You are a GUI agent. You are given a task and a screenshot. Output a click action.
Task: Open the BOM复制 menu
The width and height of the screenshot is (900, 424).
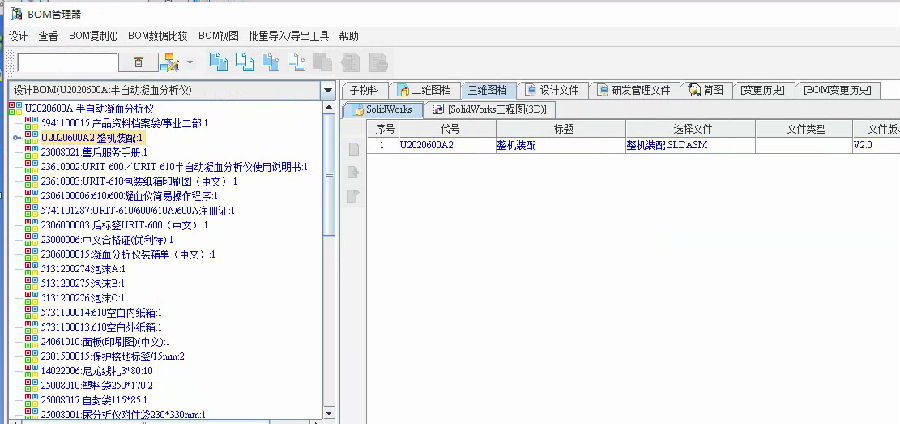pos(94,36)
